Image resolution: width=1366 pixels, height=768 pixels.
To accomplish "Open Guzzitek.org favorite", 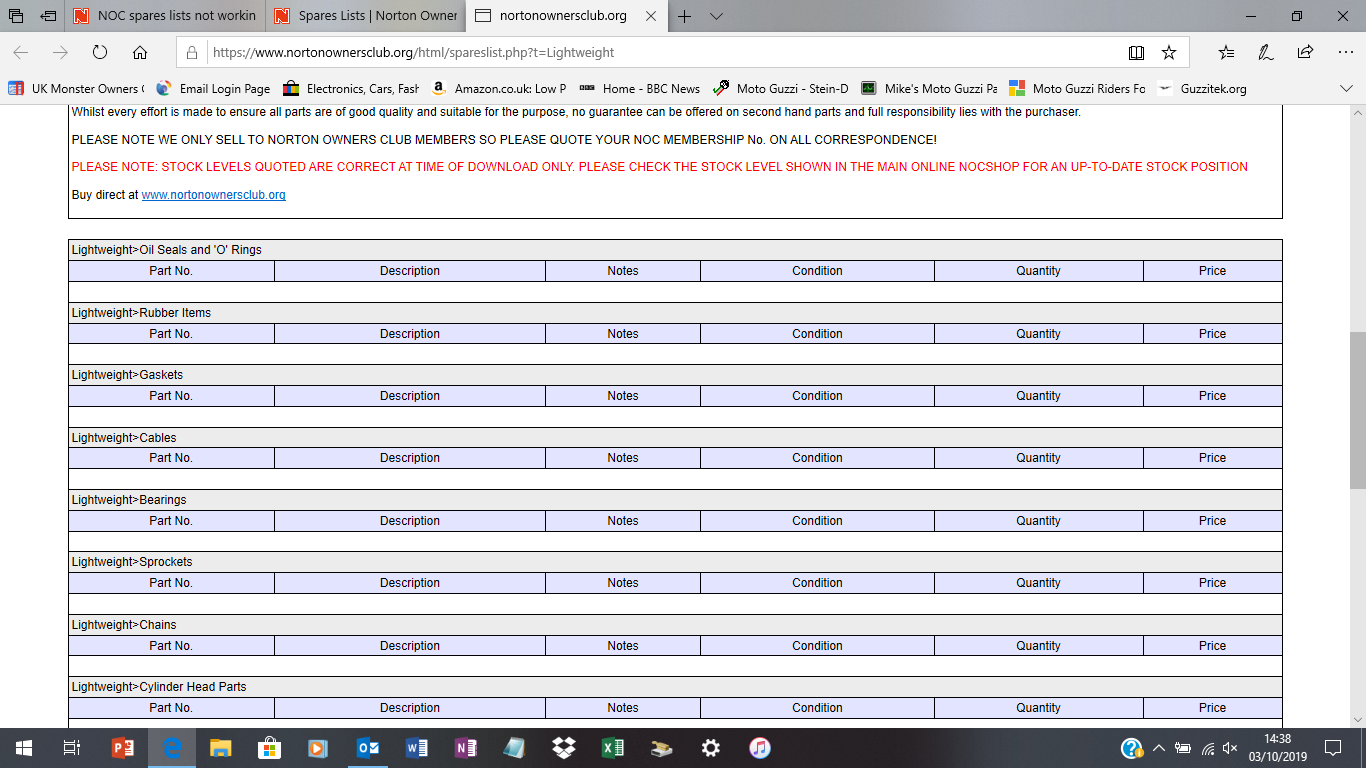I will [x=1202, y=88].
